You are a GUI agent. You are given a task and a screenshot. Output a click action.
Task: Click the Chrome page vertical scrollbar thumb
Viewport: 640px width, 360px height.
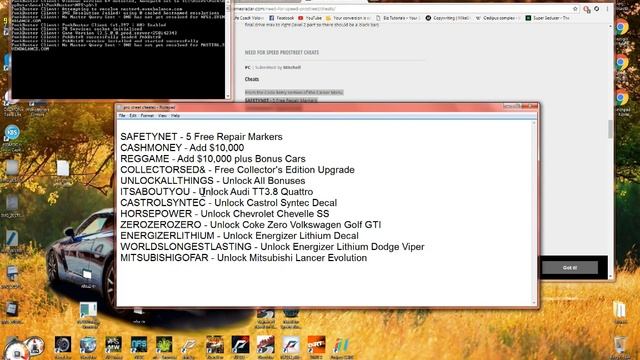click(610, 129)
